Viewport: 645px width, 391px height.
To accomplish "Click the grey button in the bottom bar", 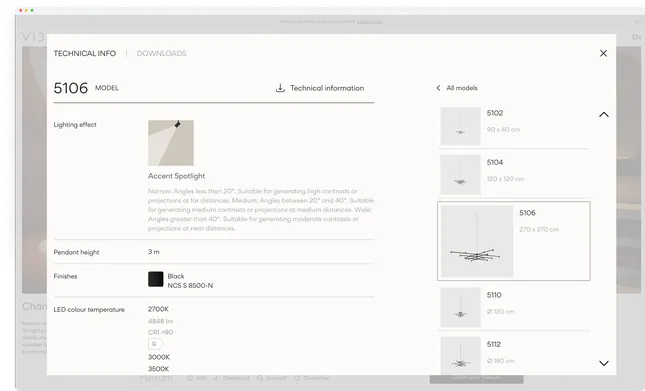I will pos(476,378).
